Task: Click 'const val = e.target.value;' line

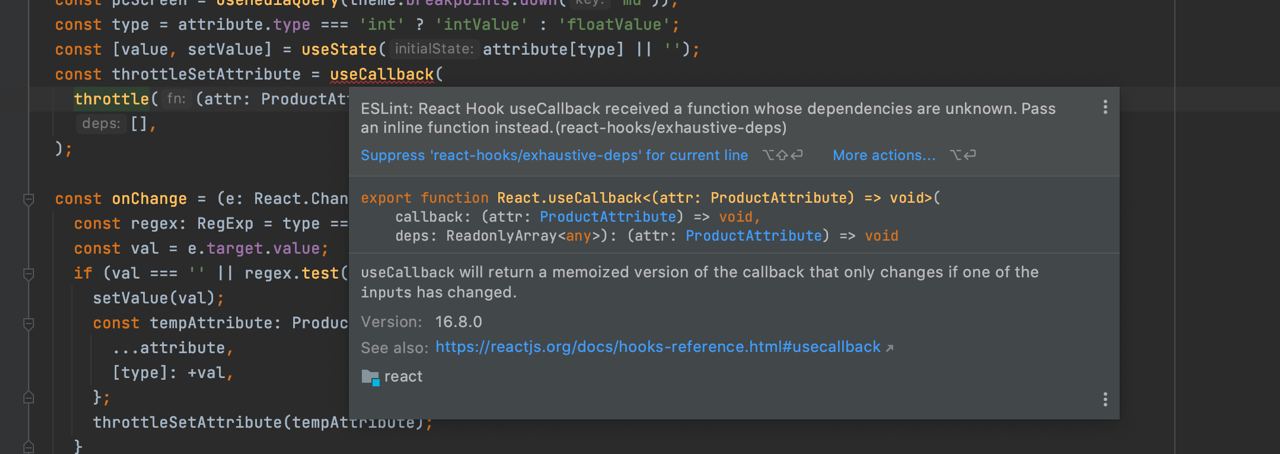Action: pos(201,249)
